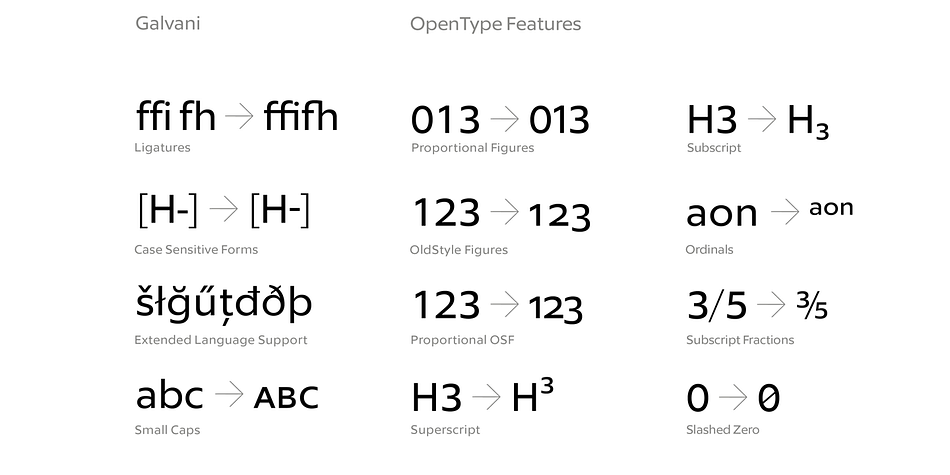Click the small caps ABC result
The image size is (950, 475).
click(286, 398)
